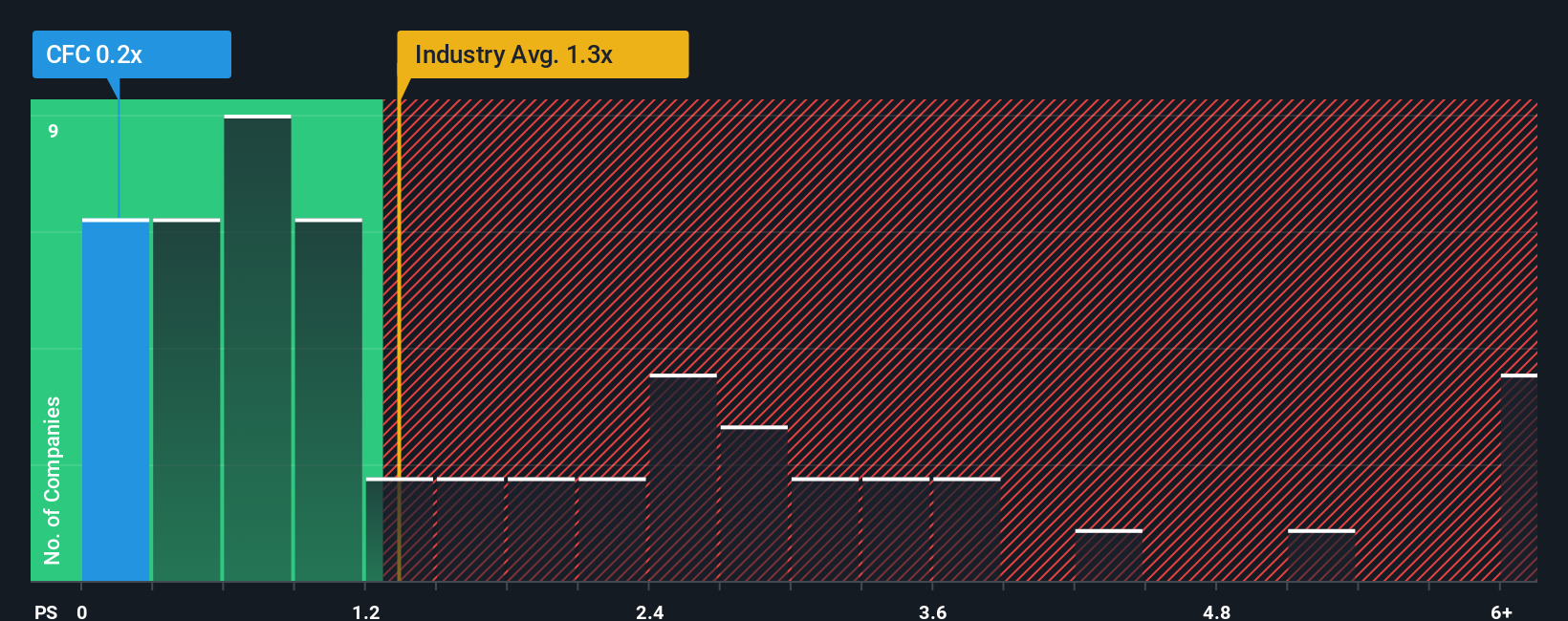The width and height of the screenshot is (1568, 621).
Task: Click the bar at the 2.4 axis mark
Action: pyautogui.click(x=683, y=478)
